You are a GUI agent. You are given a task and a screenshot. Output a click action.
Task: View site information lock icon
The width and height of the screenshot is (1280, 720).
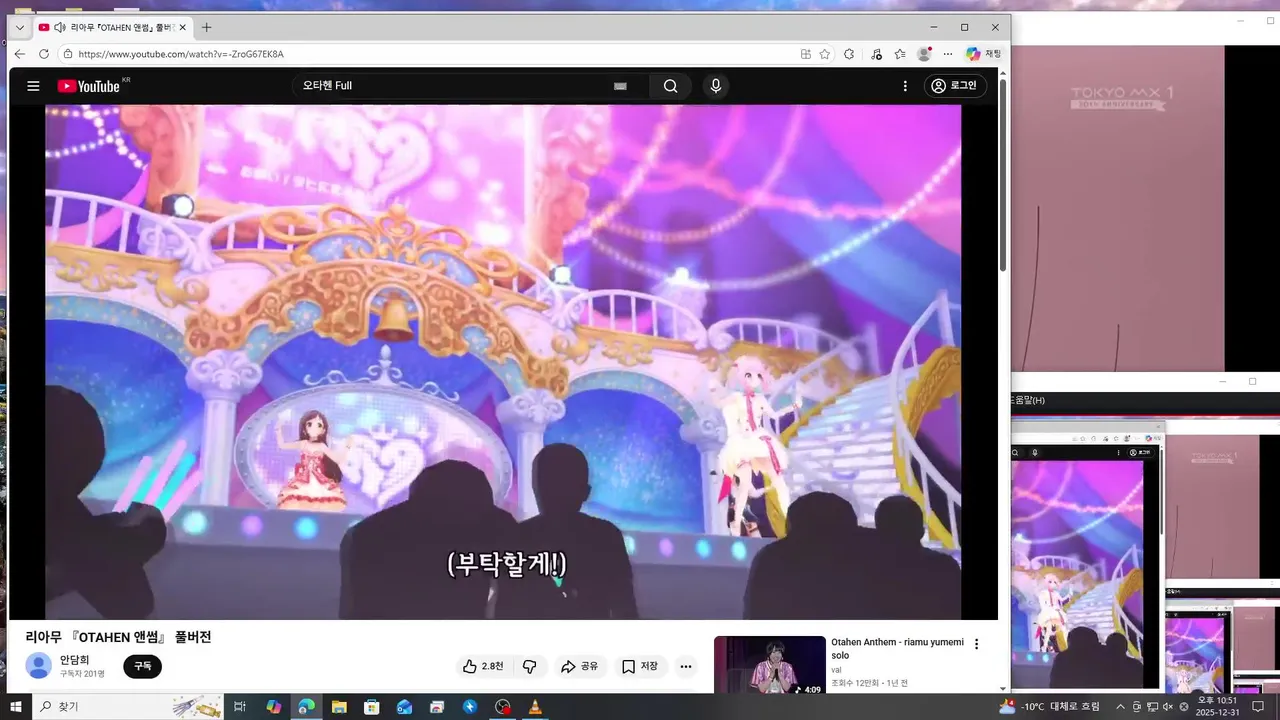(x=68, y=54)
